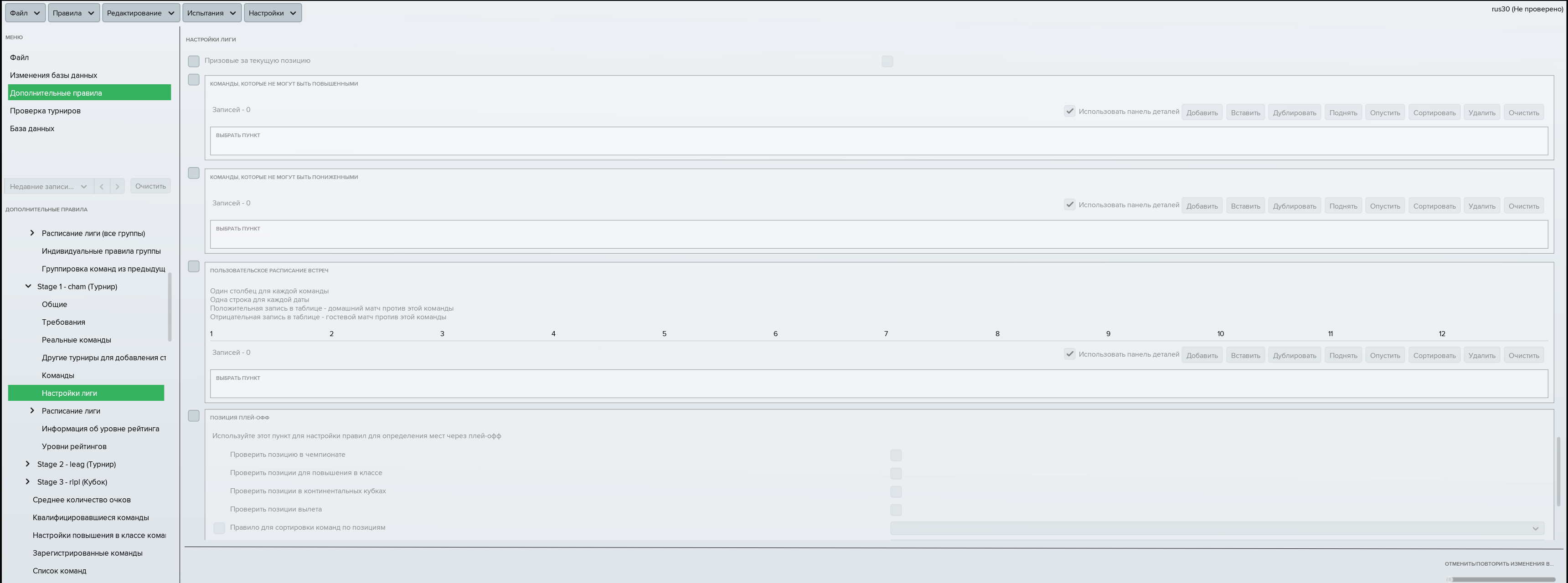This screenshot has width=1568, height=583.
Task: Toggle the Позиция плей-офф section checkbox
Action: coord(194,416)
